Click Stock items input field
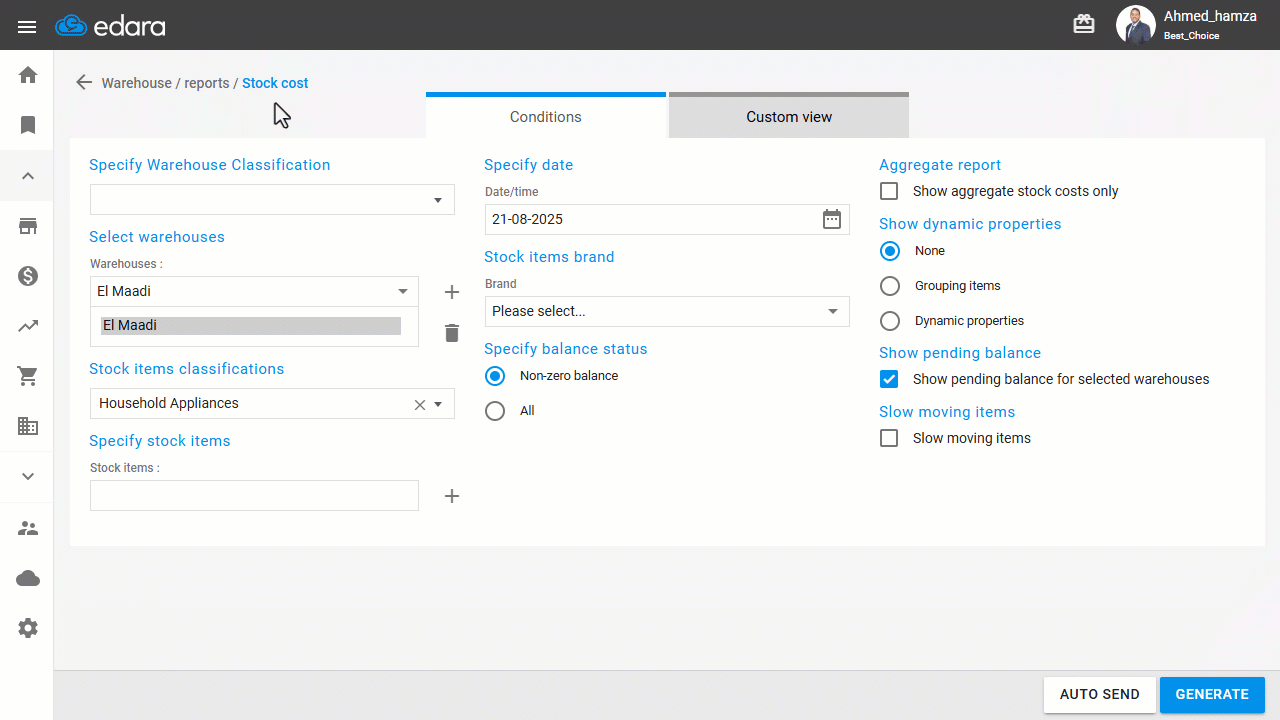Viewport: 1280px width, 720px height. [x=254, y=496]
